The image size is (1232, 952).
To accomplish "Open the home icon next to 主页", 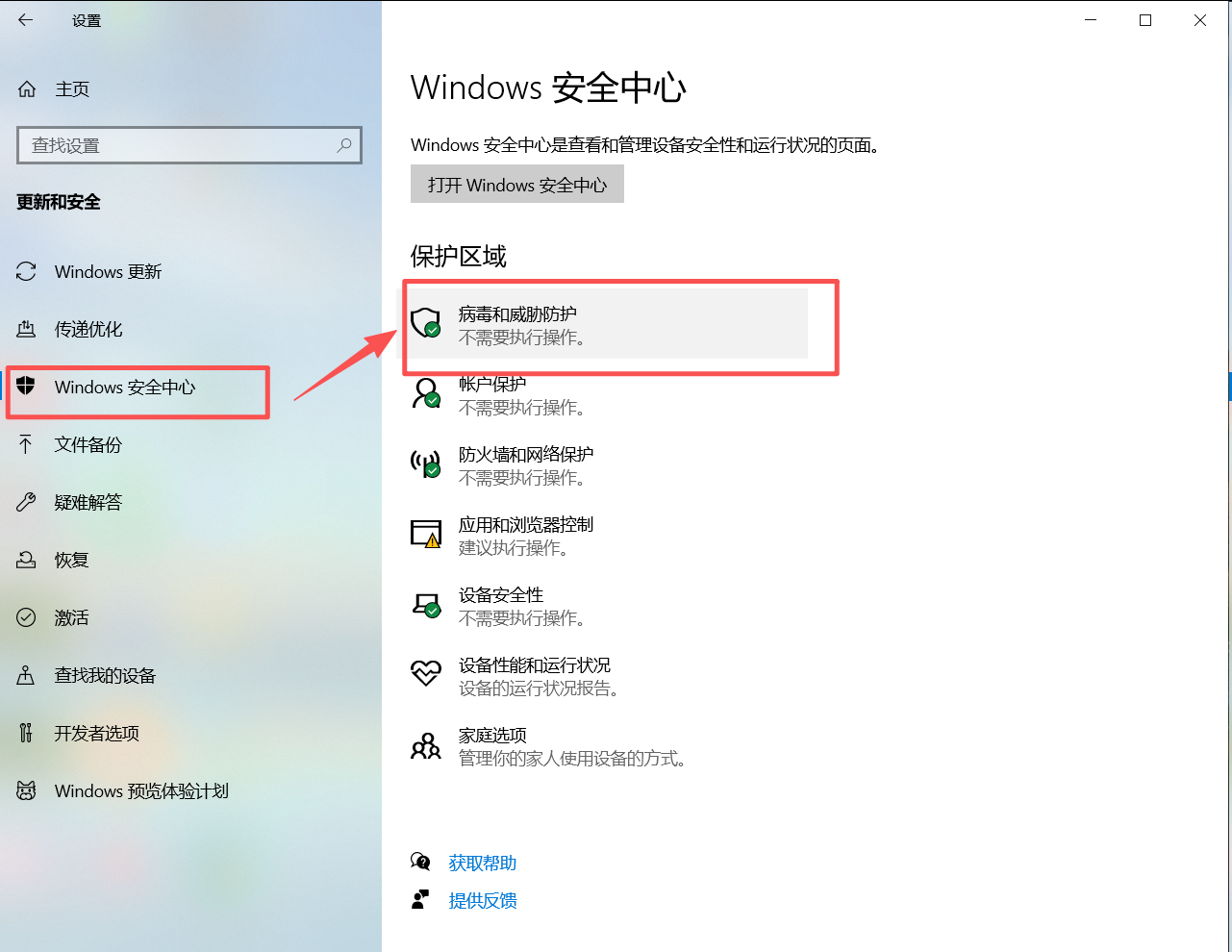I will coord(27,89).
